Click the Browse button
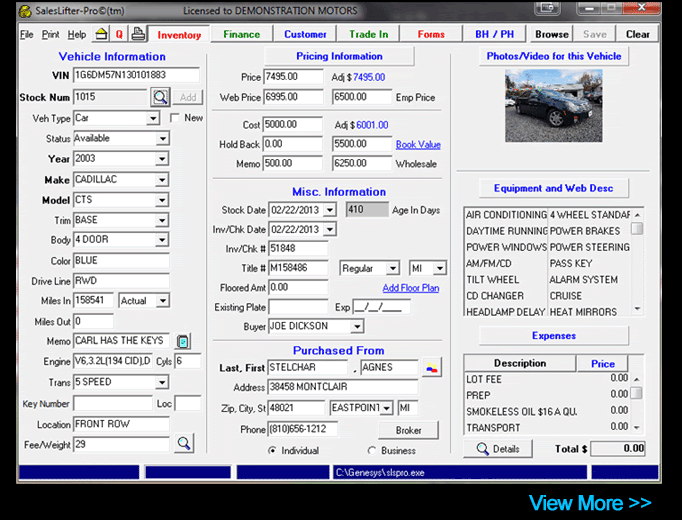 (552, 34)
